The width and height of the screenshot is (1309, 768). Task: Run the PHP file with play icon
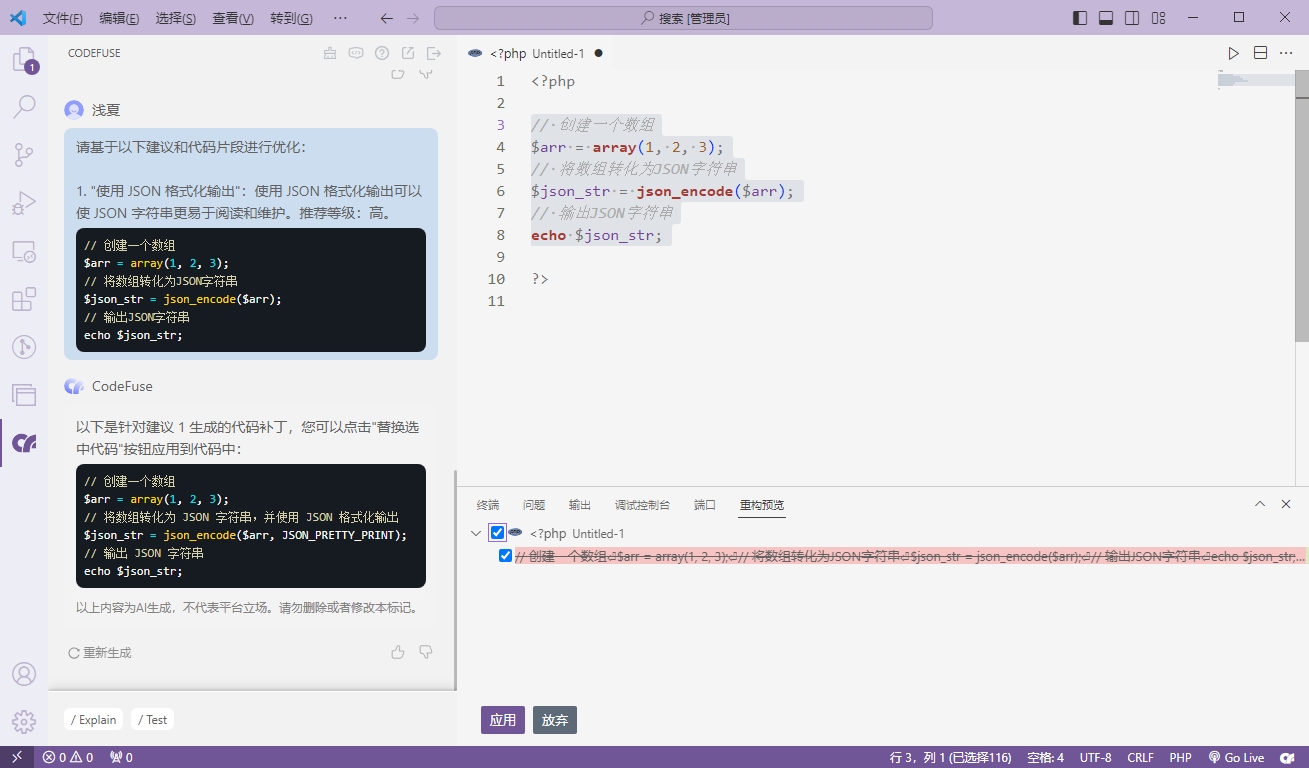click(x=1234, y=53)
